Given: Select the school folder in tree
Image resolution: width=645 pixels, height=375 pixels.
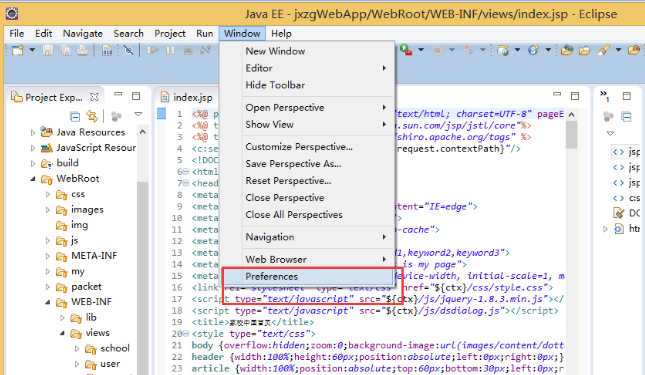Looking at the screenshot, I should point(107,348).
